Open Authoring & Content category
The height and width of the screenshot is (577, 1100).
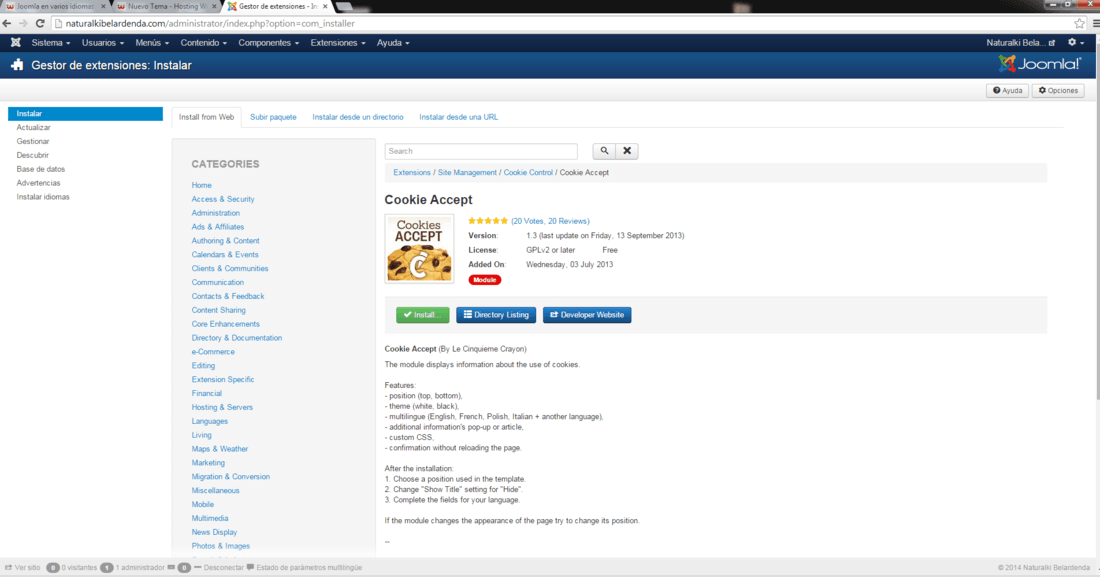[x=225, y=241]
